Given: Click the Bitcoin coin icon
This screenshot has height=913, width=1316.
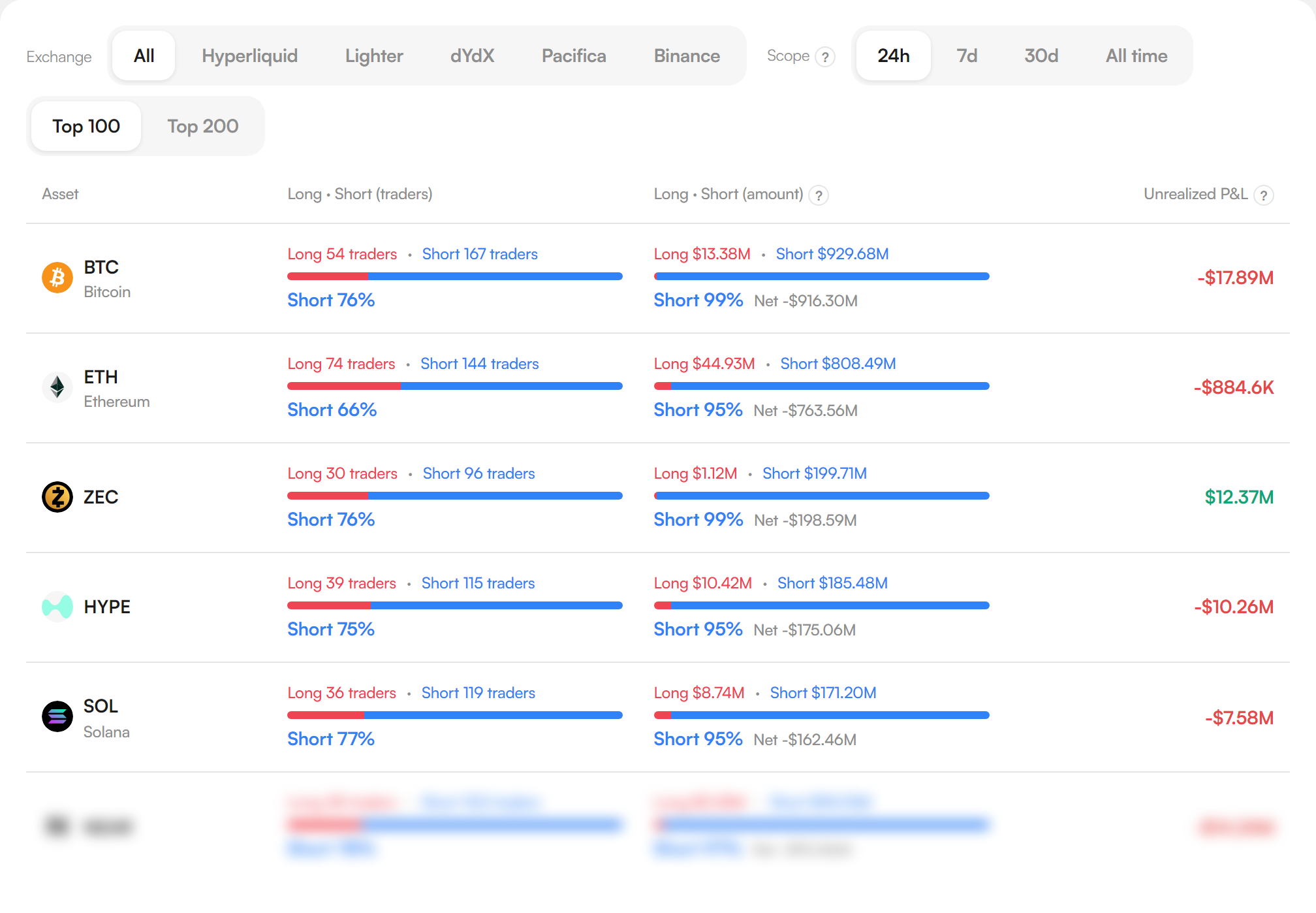Looking at the screenshot, I should (57, 278).
